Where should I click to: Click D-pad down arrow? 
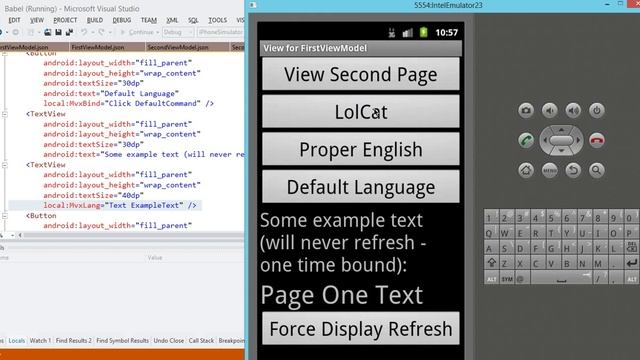click(561, 151)
